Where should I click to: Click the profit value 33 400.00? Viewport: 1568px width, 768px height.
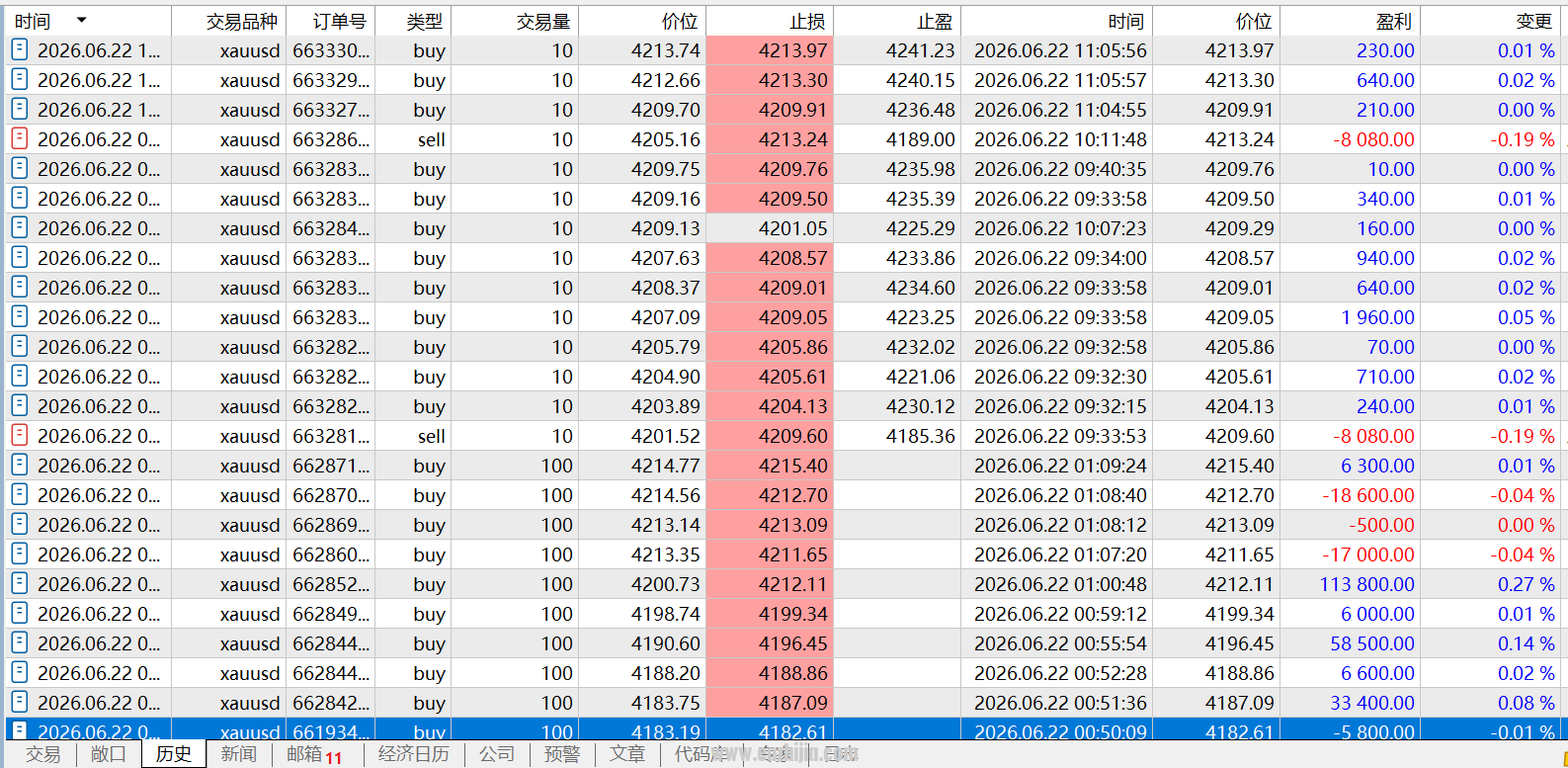1372,703
